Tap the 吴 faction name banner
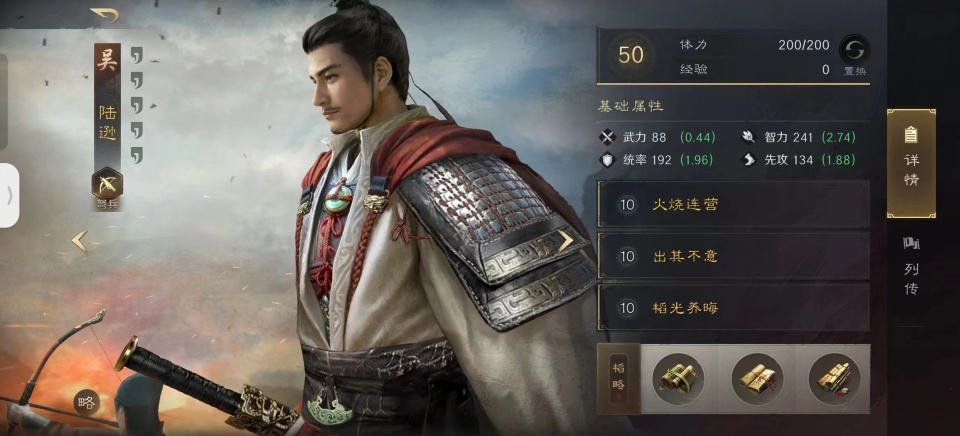Viewport: 960px width, 436px height. (107, 62)
